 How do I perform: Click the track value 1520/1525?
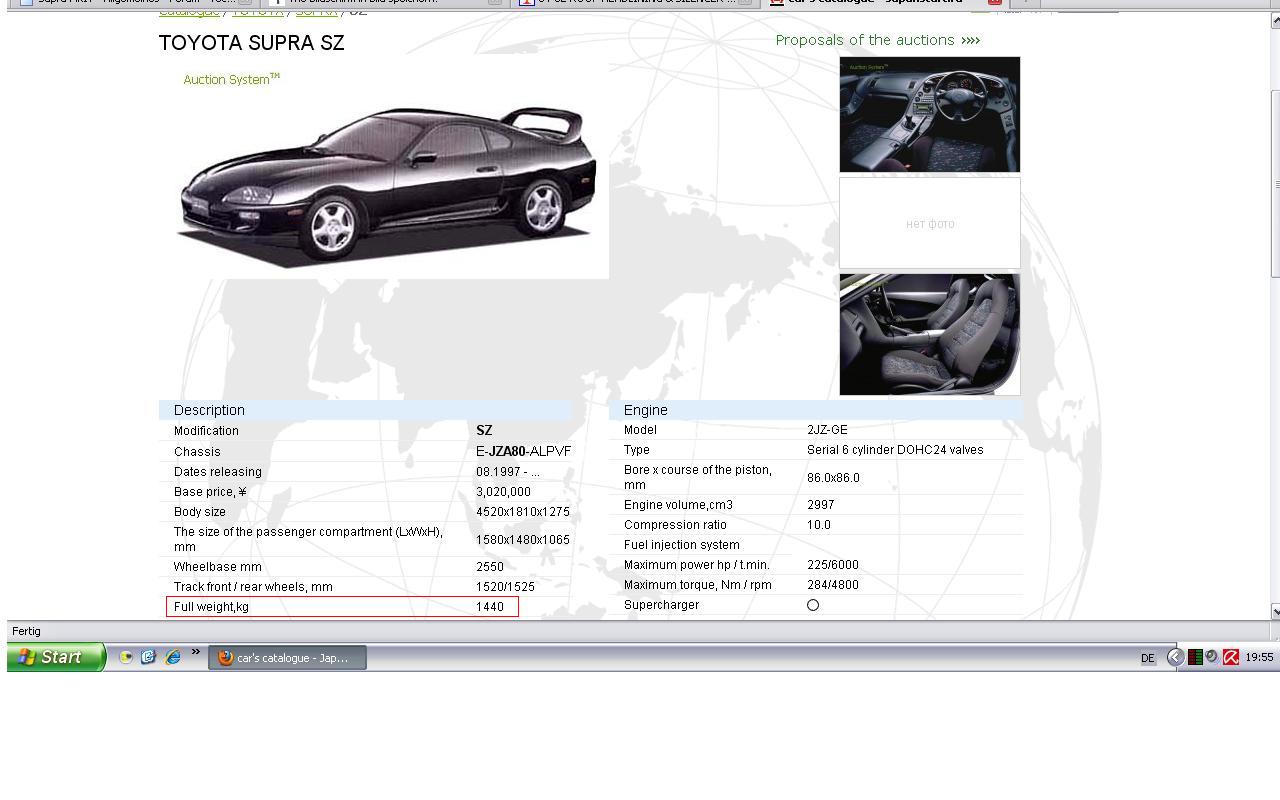[506, 586]
